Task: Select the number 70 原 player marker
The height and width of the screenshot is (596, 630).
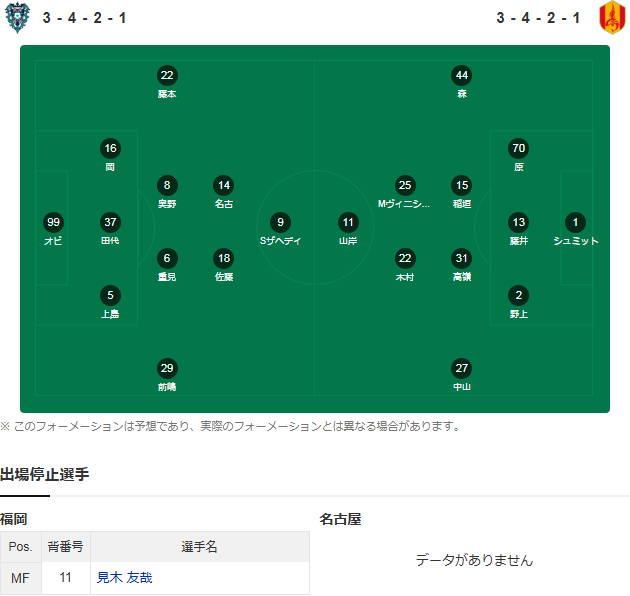Action: coord(518,148)
